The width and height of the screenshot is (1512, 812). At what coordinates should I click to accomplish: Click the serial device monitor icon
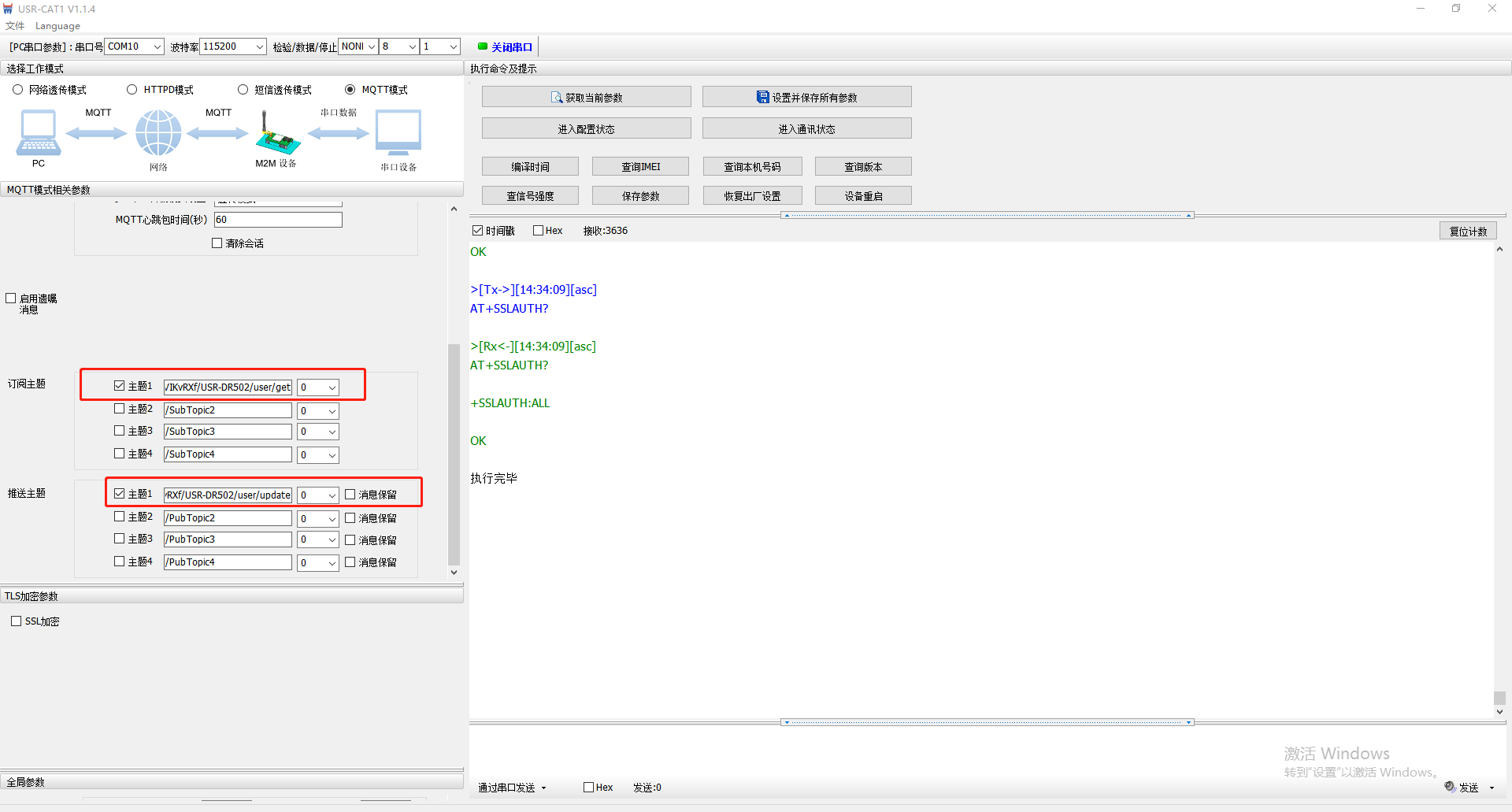pos(398,132)
